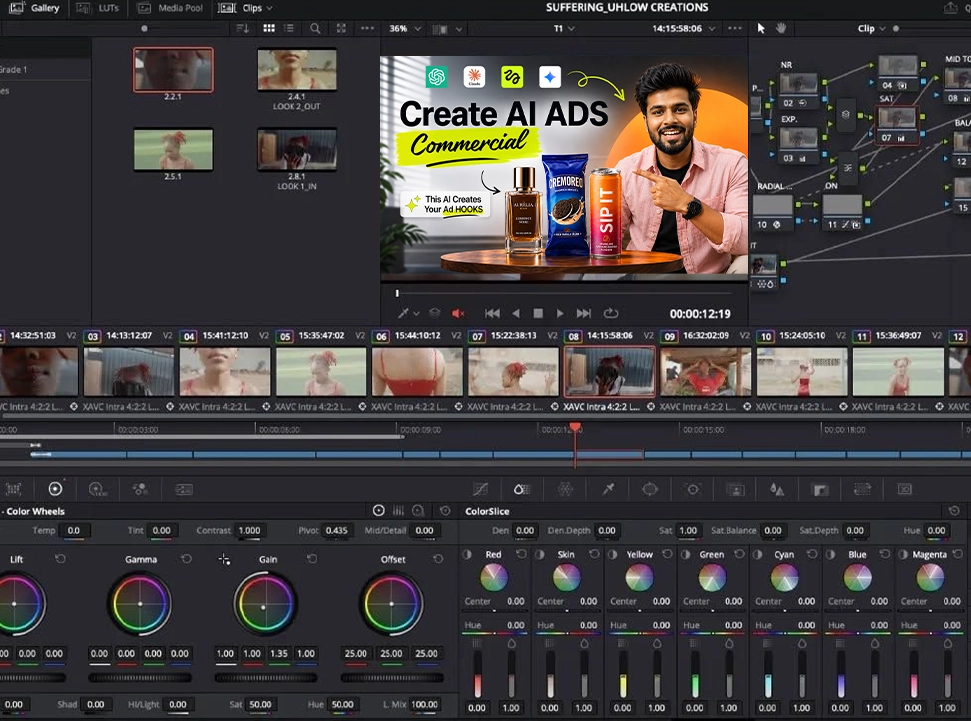Open the Camera Raw palette
971x721 pixels.
pos(14,489)
